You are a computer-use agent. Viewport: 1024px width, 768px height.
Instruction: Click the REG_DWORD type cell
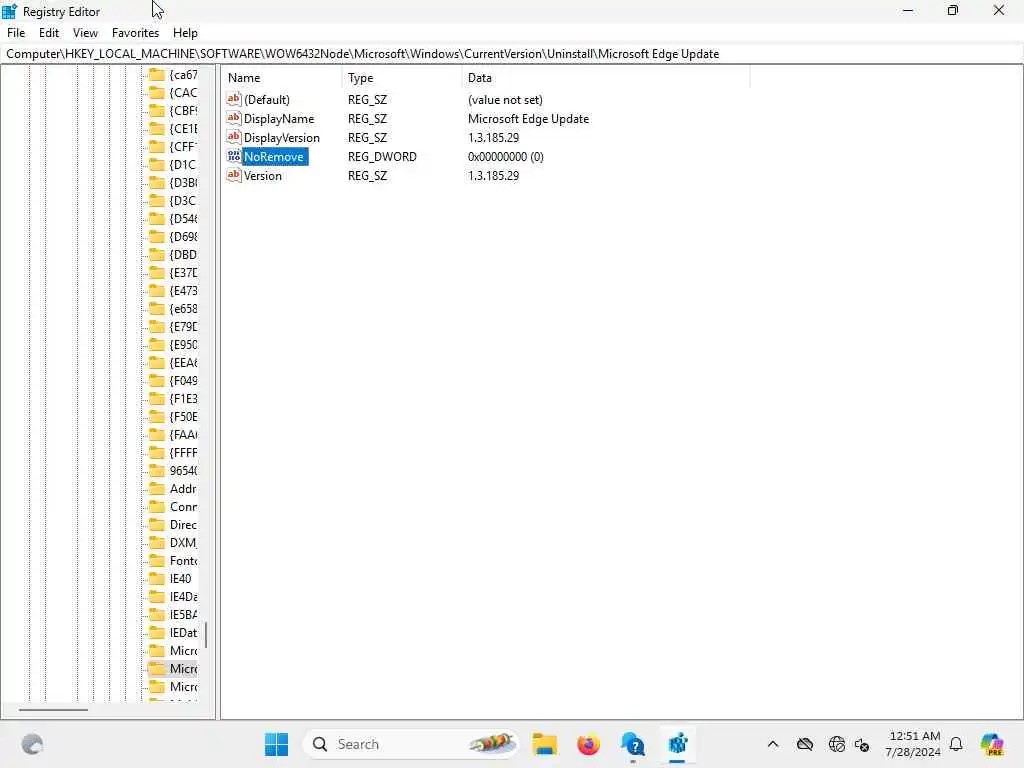click(382, 157)
